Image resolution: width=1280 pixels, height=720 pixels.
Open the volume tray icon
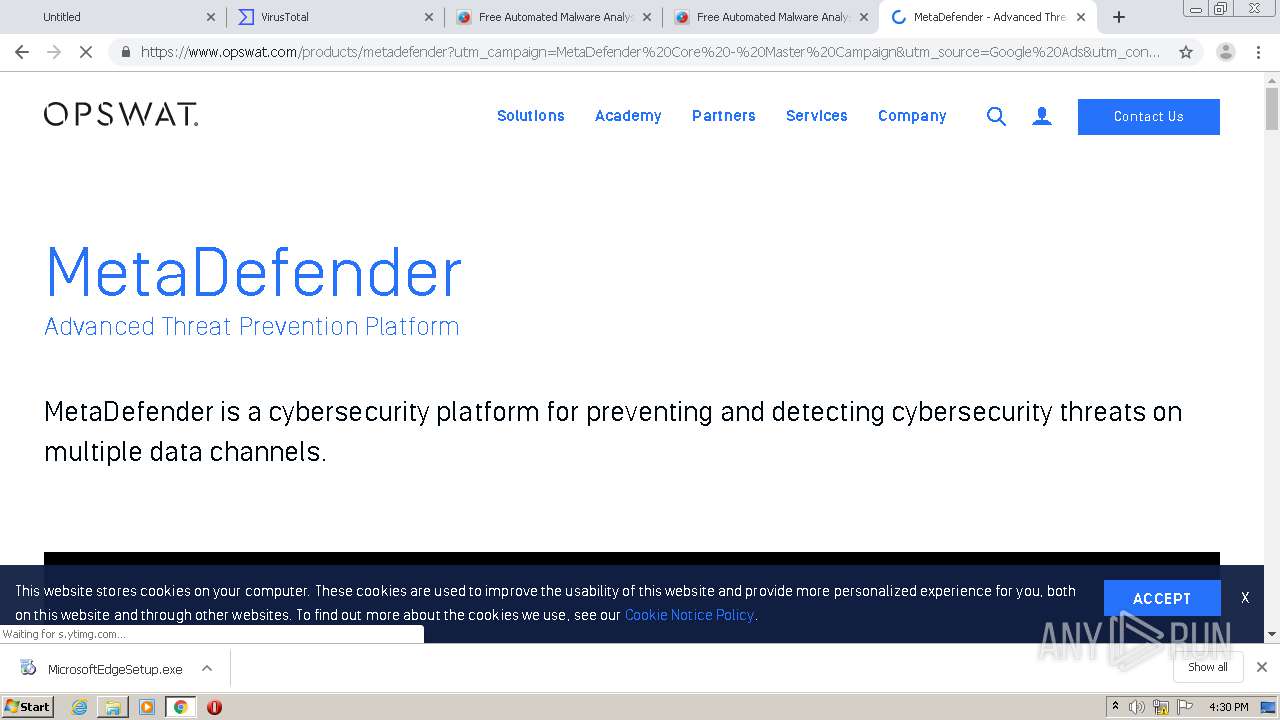pos(1137,707)
